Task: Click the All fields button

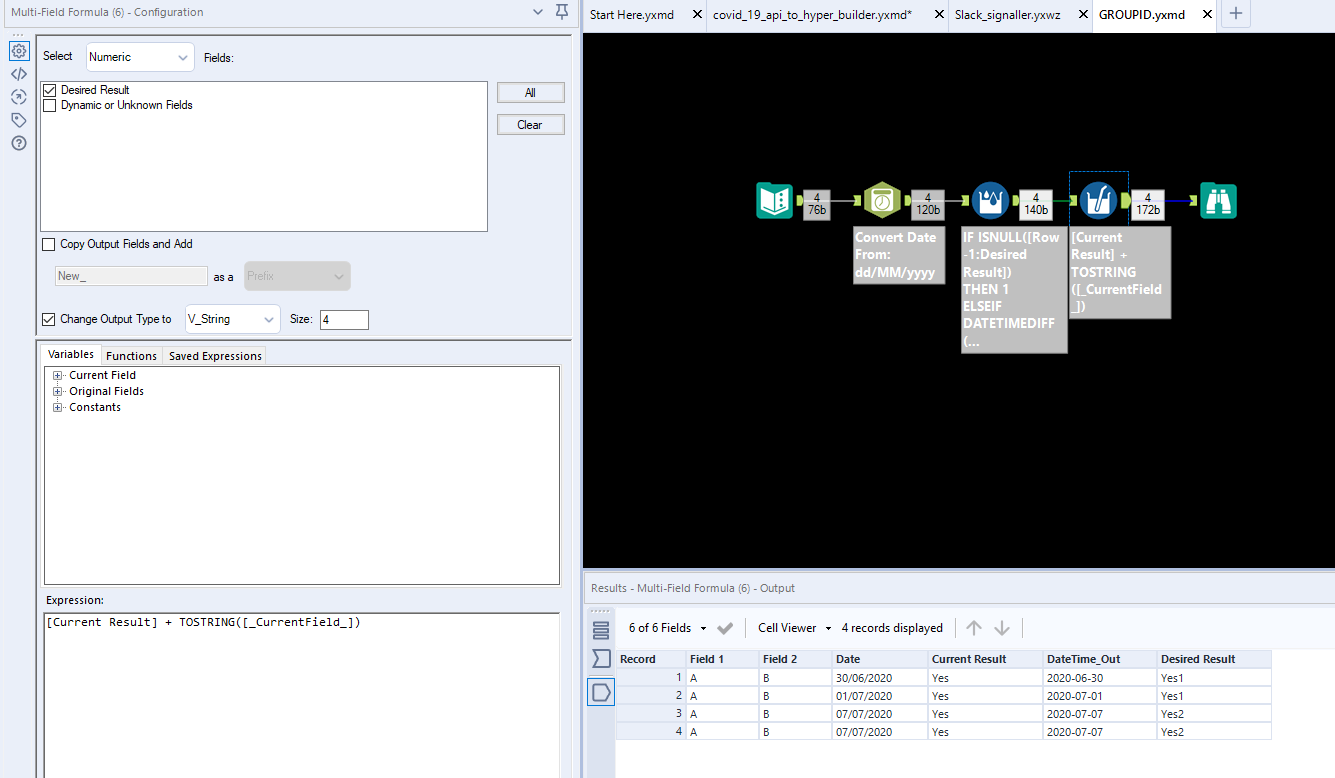Action: tap(530, 92)
